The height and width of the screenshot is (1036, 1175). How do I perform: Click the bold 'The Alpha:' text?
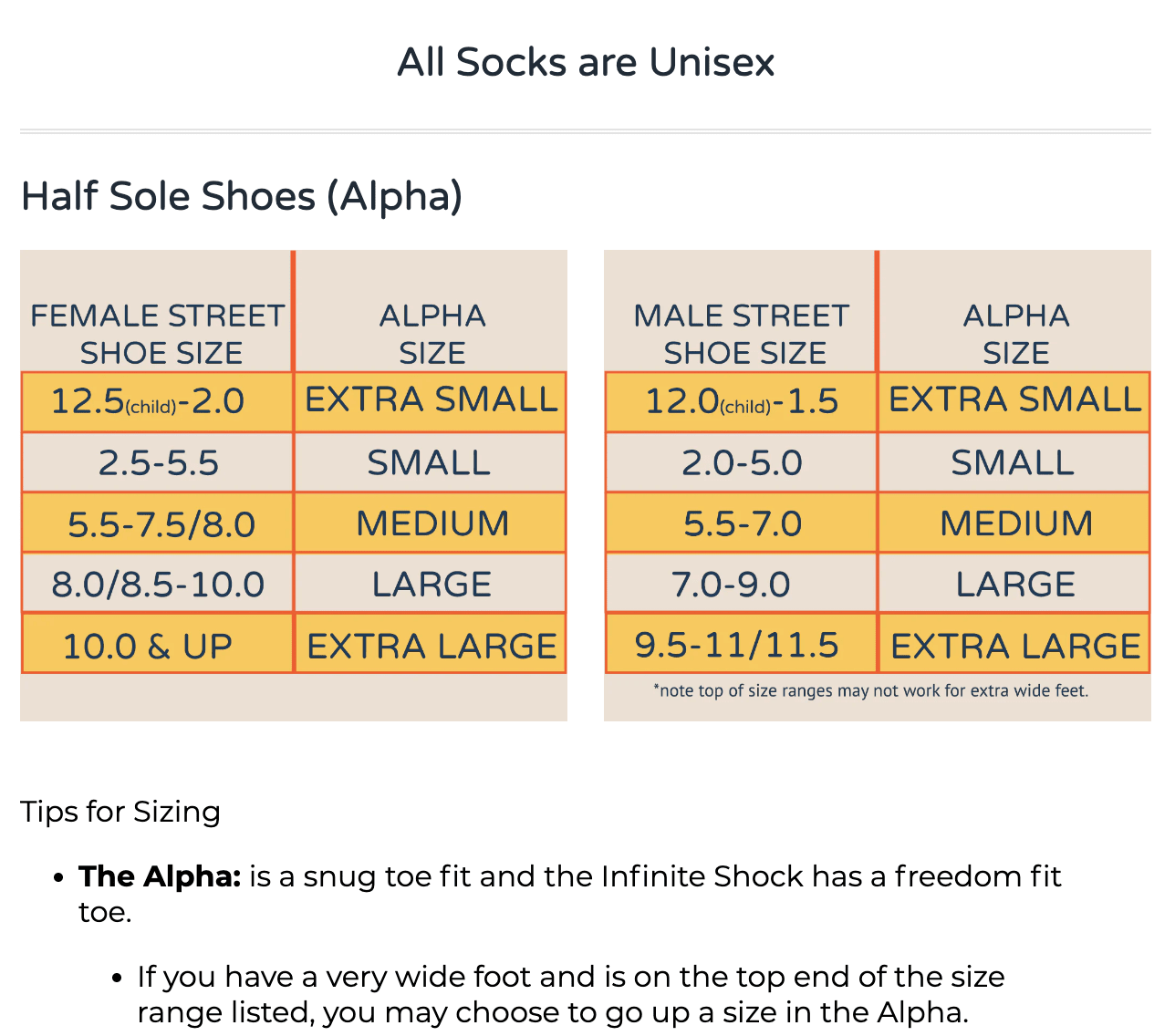click(x=160, y=876)
